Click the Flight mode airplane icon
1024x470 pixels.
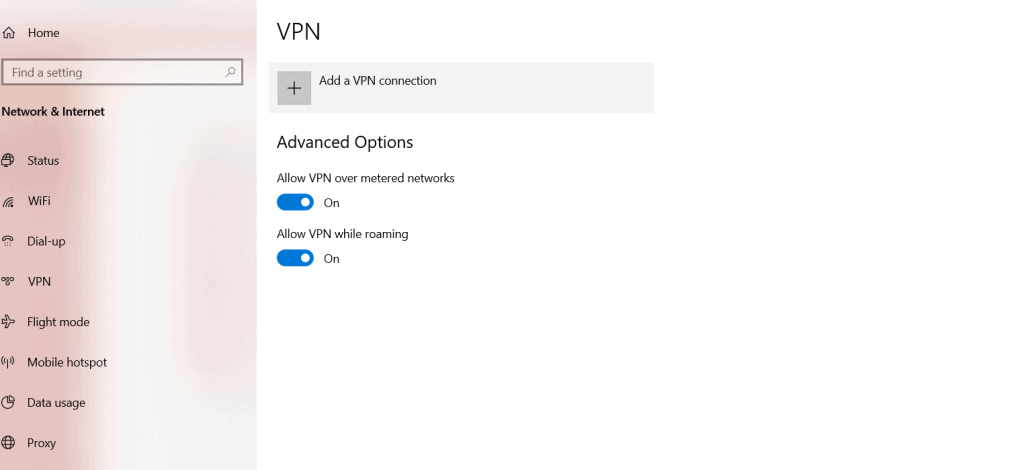coord(8,322)
